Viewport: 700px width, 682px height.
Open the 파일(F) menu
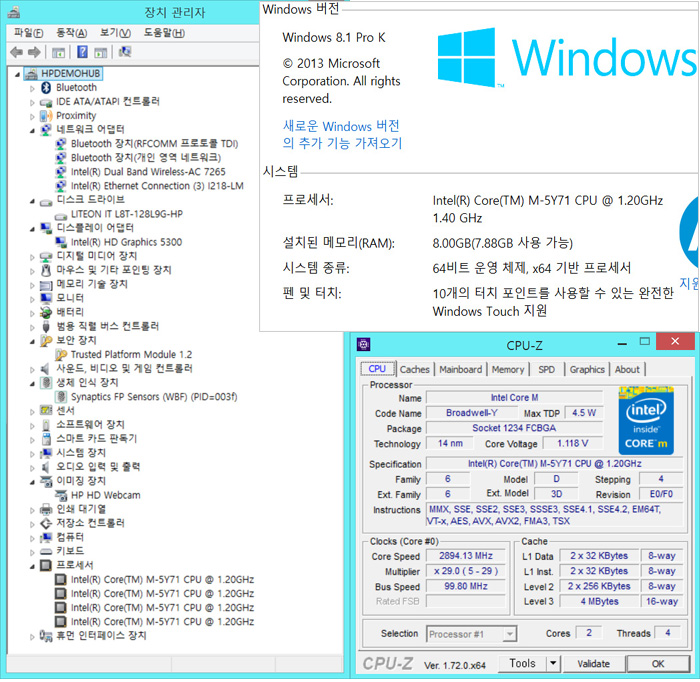pos(29,33)
